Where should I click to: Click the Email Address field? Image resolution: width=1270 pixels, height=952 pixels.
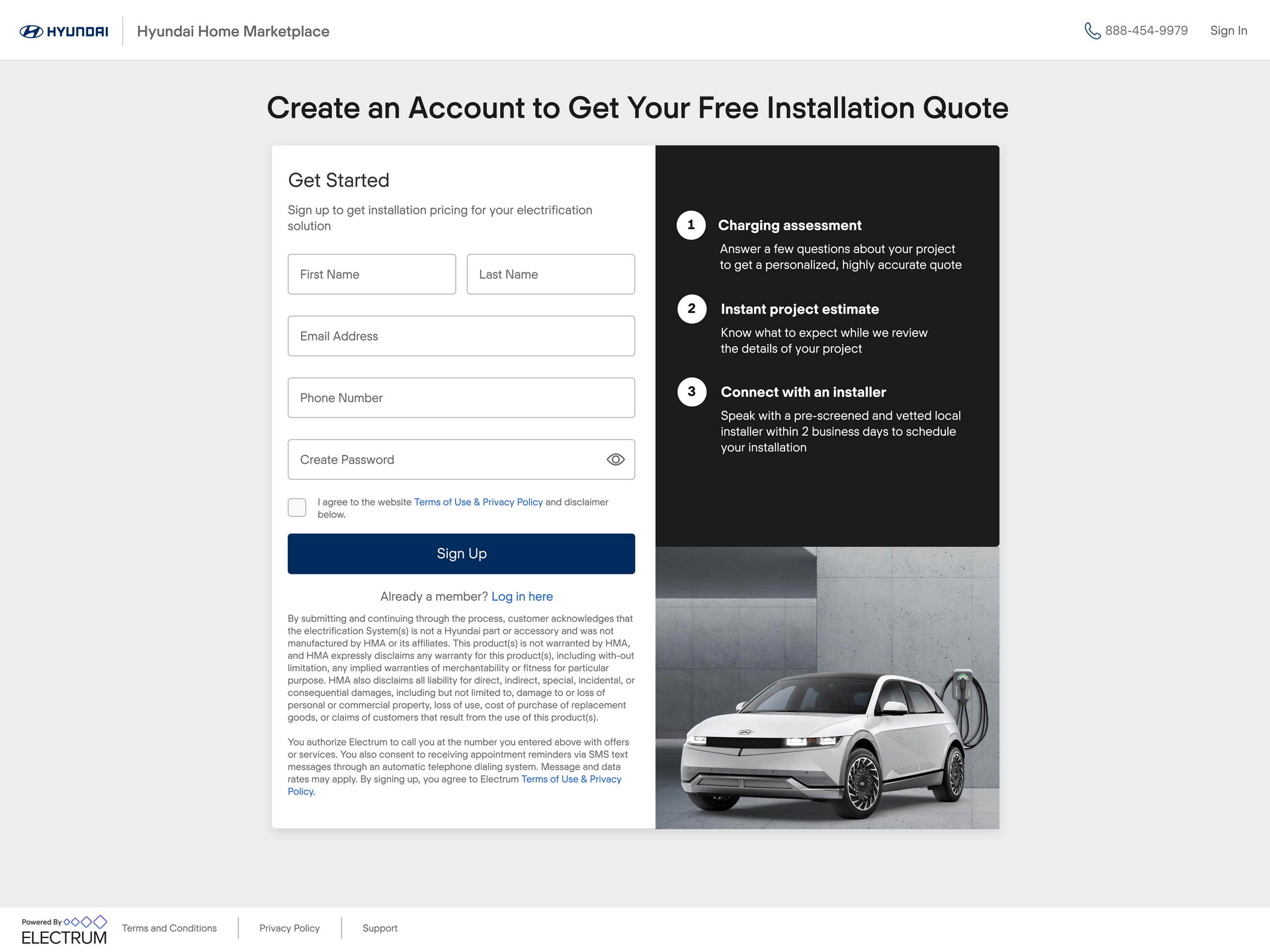click(x=461, y=335)
